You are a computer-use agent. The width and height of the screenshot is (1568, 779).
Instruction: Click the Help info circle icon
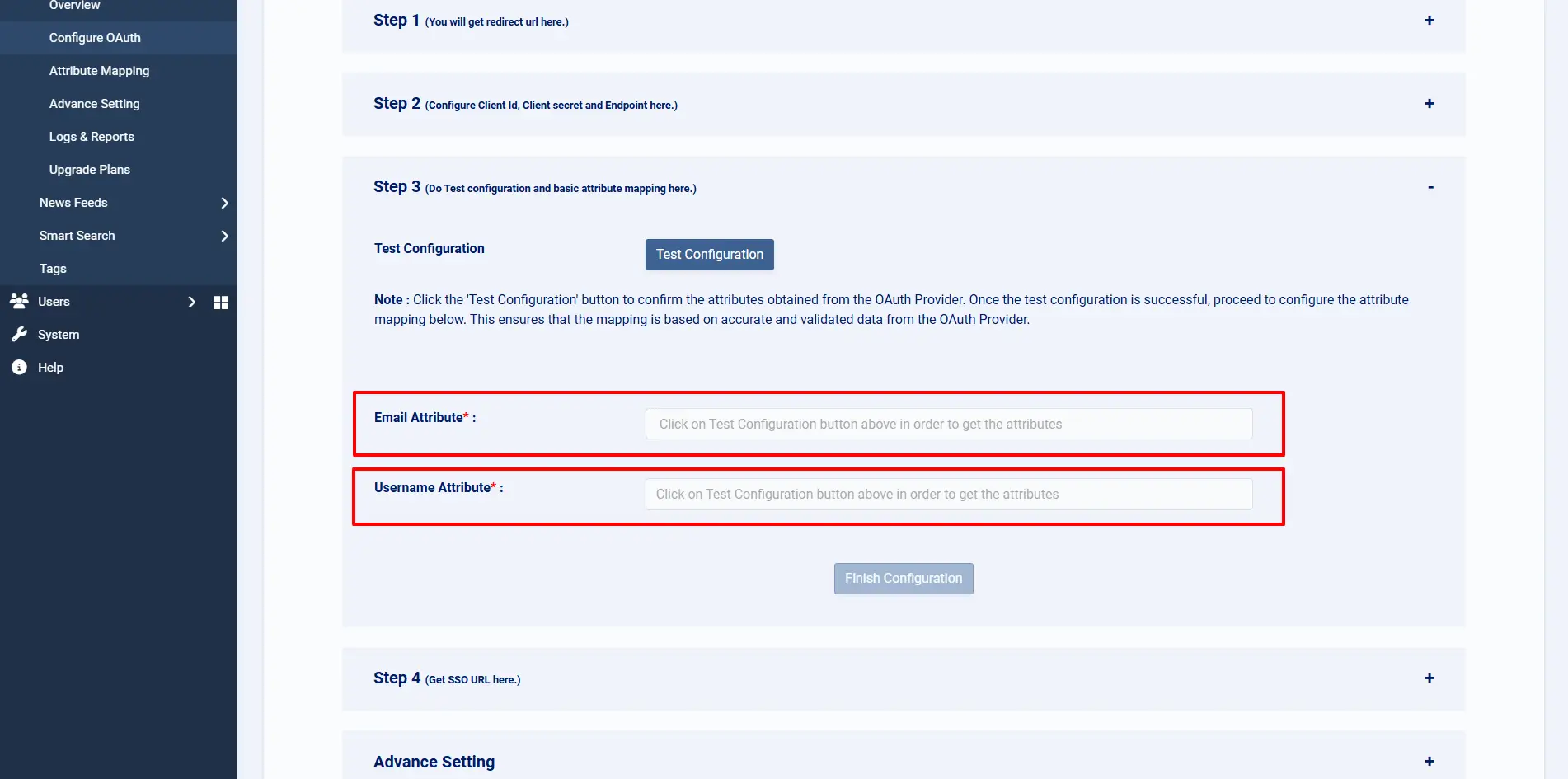(x=19, y=368)
